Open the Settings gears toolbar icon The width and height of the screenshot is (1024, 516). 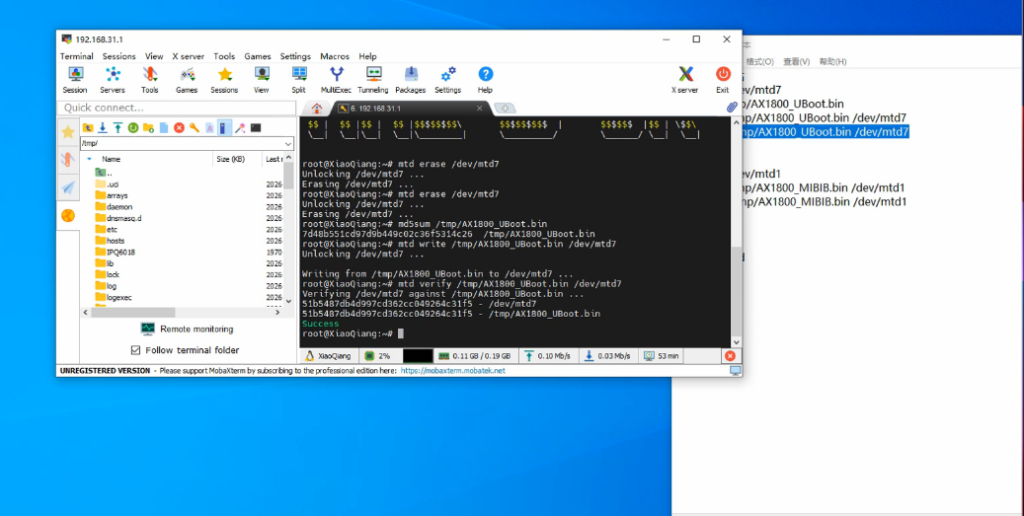click(448, 80)
